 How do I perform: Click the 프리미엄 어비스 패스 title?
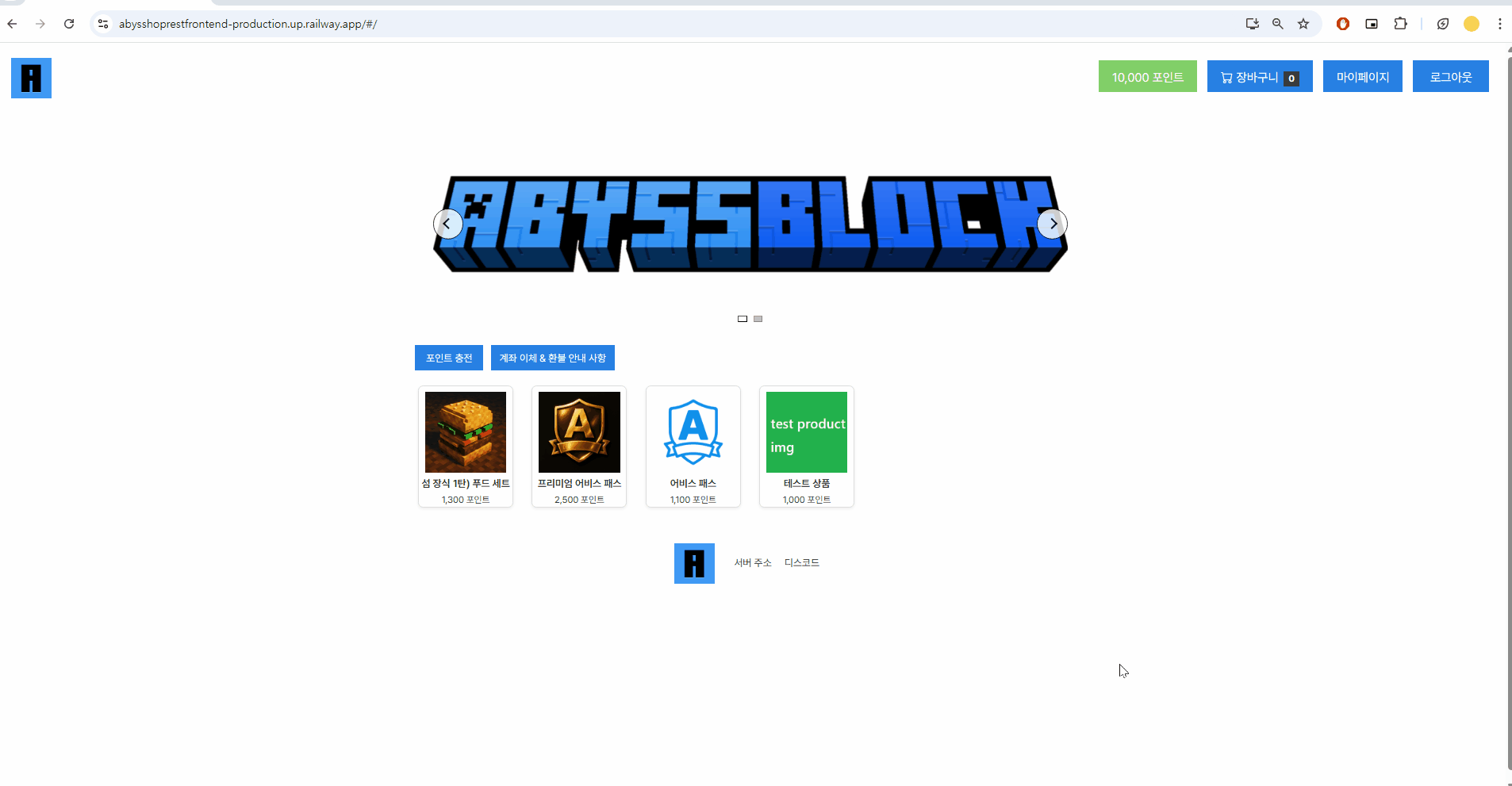pyautogui.click(x=579, y=483)
